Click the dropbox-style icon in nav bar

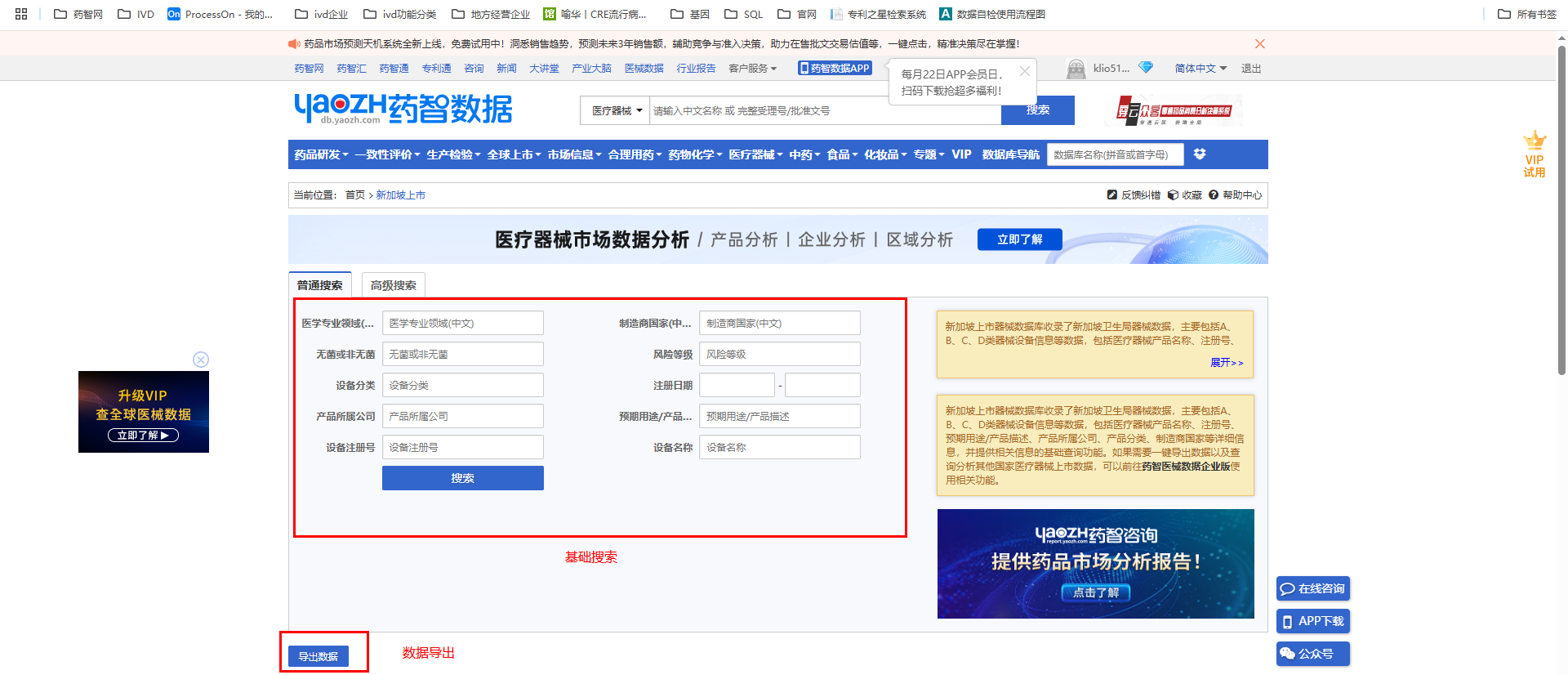pyautogui.click(x=1200, y=154)
